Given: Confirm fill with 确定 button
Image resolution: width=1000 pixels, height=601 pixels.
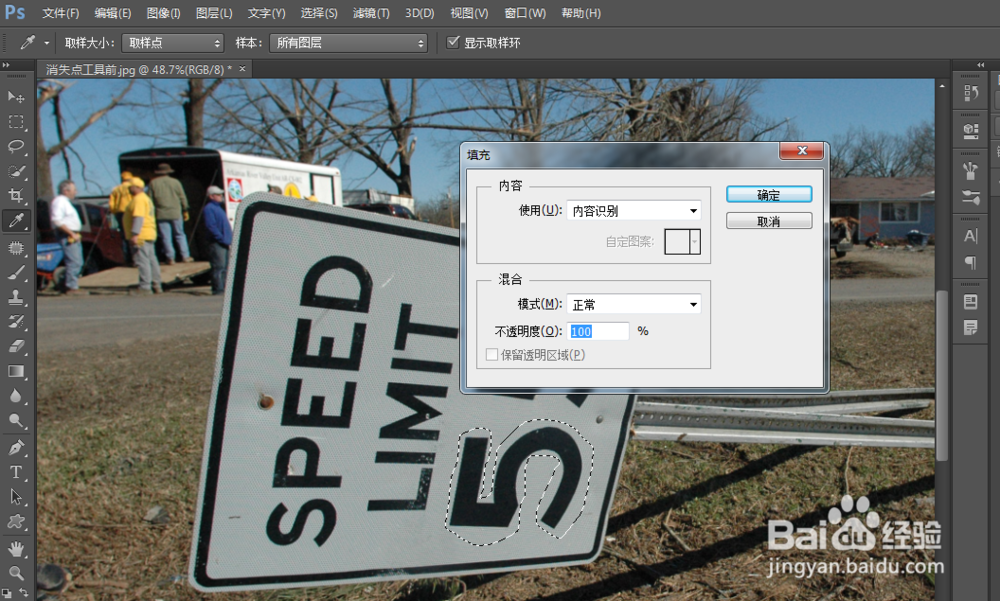Looking at the screenshot, I should coord(769,195).
